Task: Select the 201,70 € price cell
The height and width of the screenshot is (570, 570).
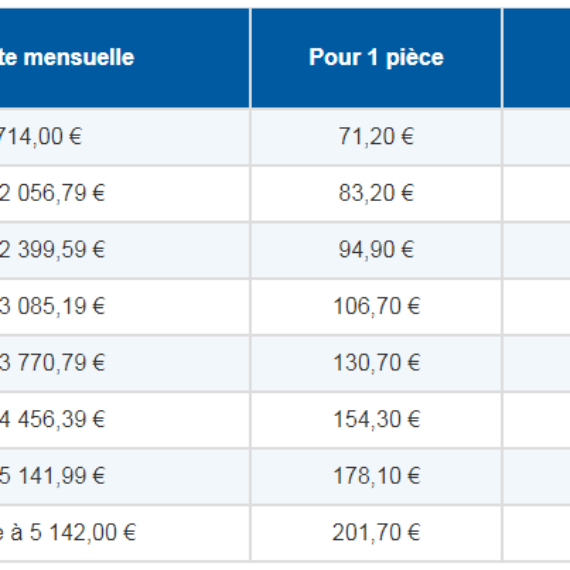Action: [x=376, y=533]
